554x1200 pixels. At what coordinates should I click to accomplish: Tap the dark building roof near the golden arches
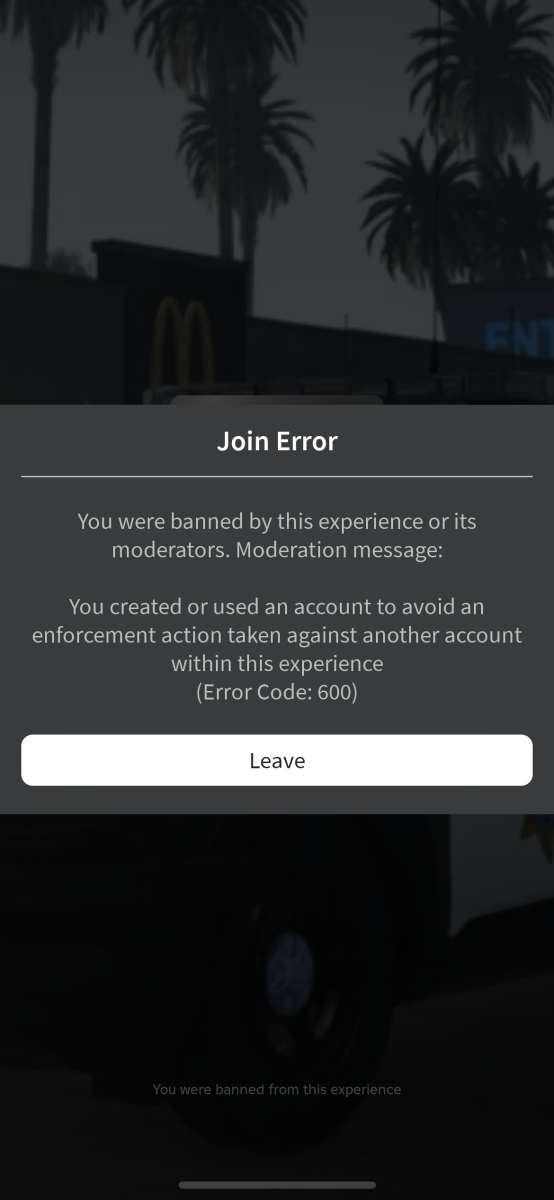coord(170,255)
